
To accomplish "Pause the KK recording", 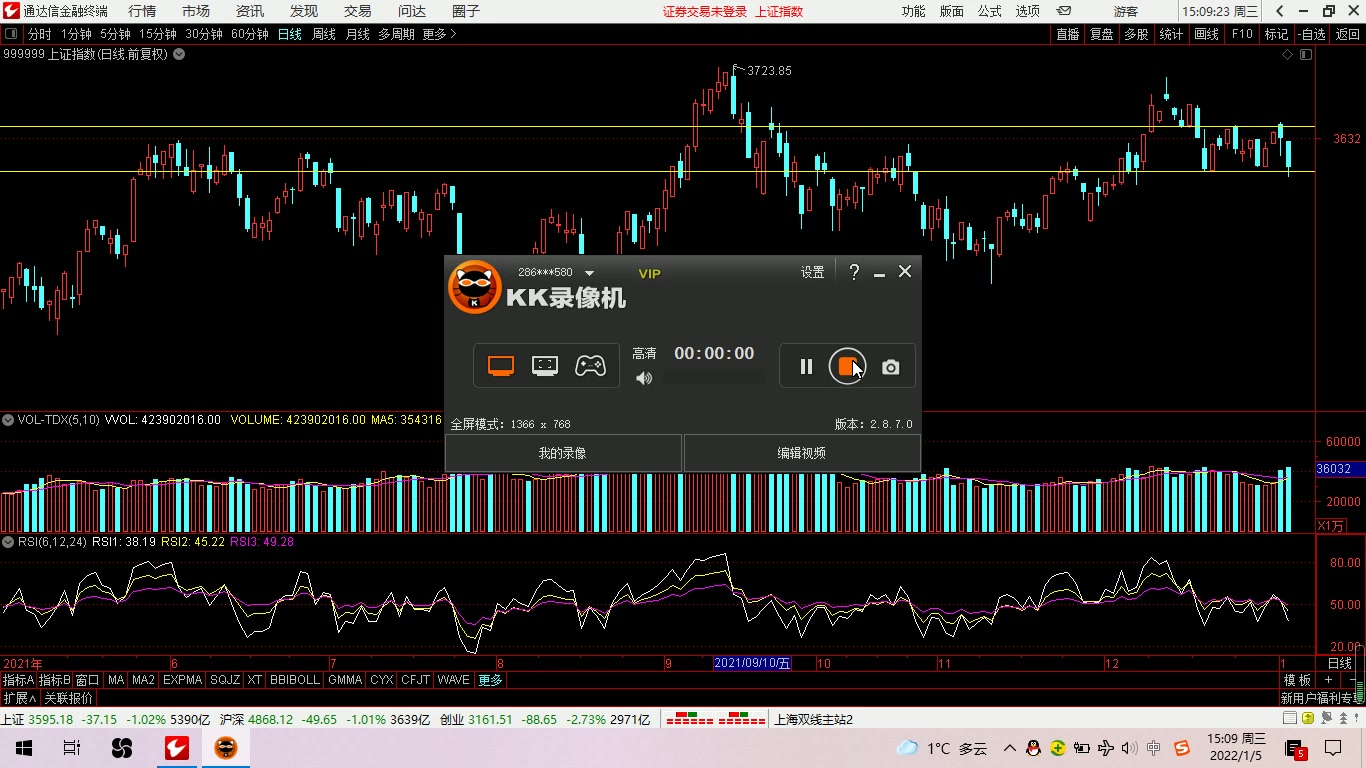I will point(806,367).
